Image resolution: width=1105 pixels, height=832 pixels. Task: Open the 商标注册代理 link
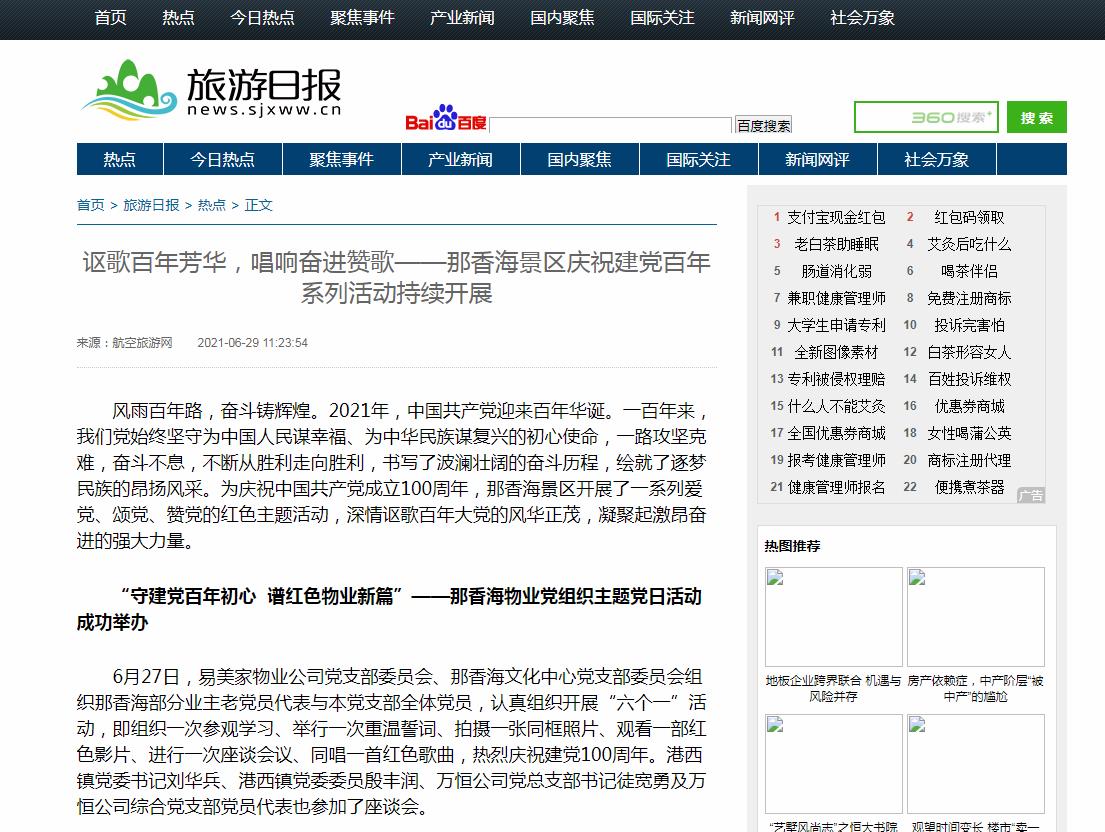970,460
